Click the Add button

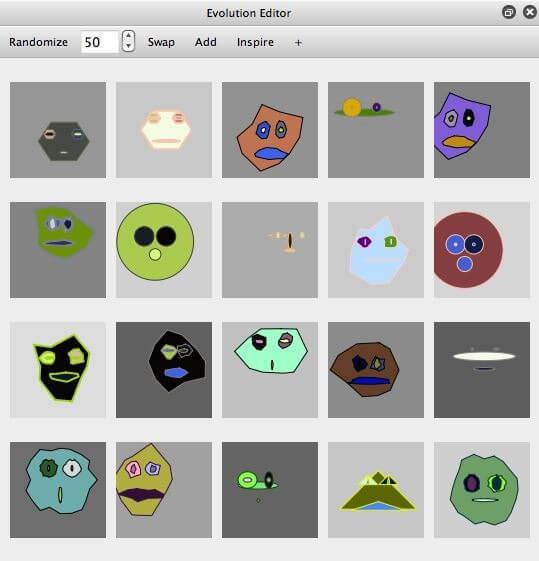pos(206,42)
